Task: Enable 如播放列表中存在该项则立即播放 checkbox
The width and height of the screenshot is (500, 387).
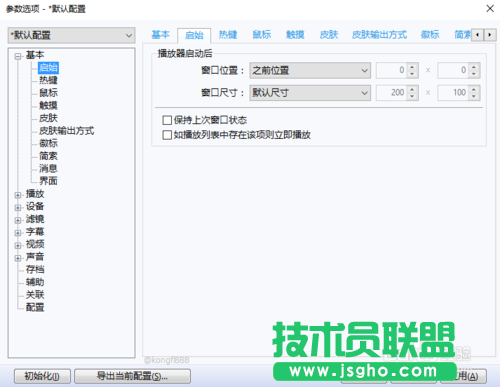Action: (x=167, y=135)
